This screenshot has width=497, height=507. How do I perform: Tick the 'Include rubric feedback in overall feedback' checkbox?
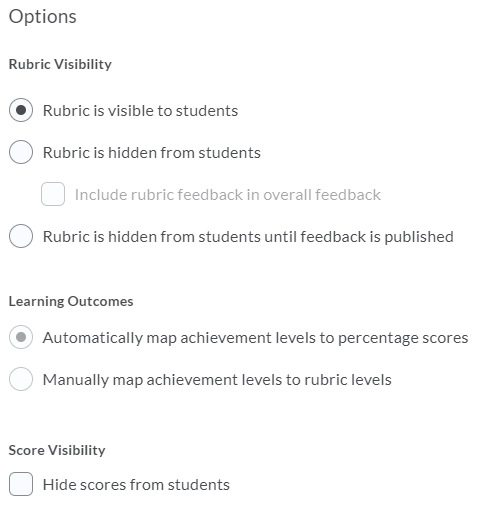53,194
